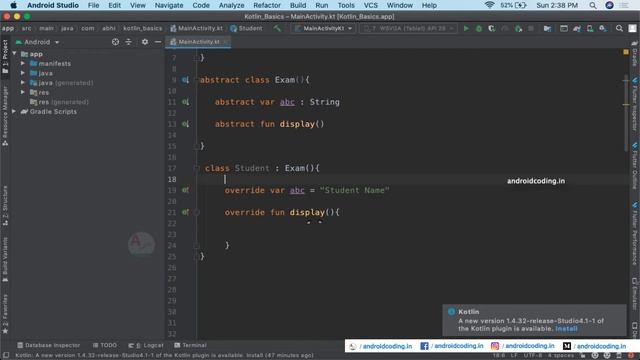Viewport: 640px width, 360px height.
Task: Click the Student breadcrumb in navigation bar
Action: (x=247, y=29)
